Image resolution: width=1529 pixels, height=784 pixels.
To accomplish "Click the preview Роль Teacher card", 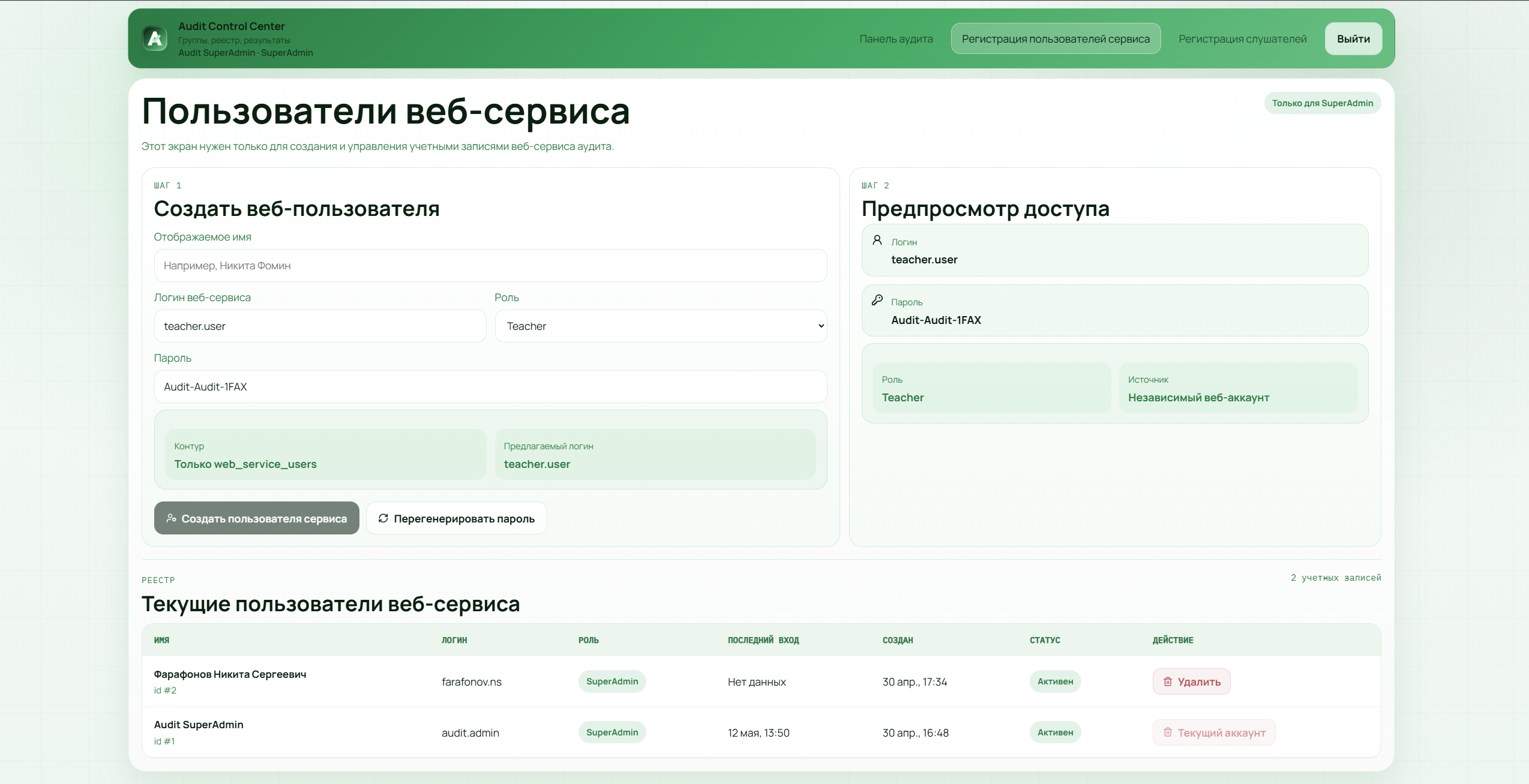I will pos(992,388).
